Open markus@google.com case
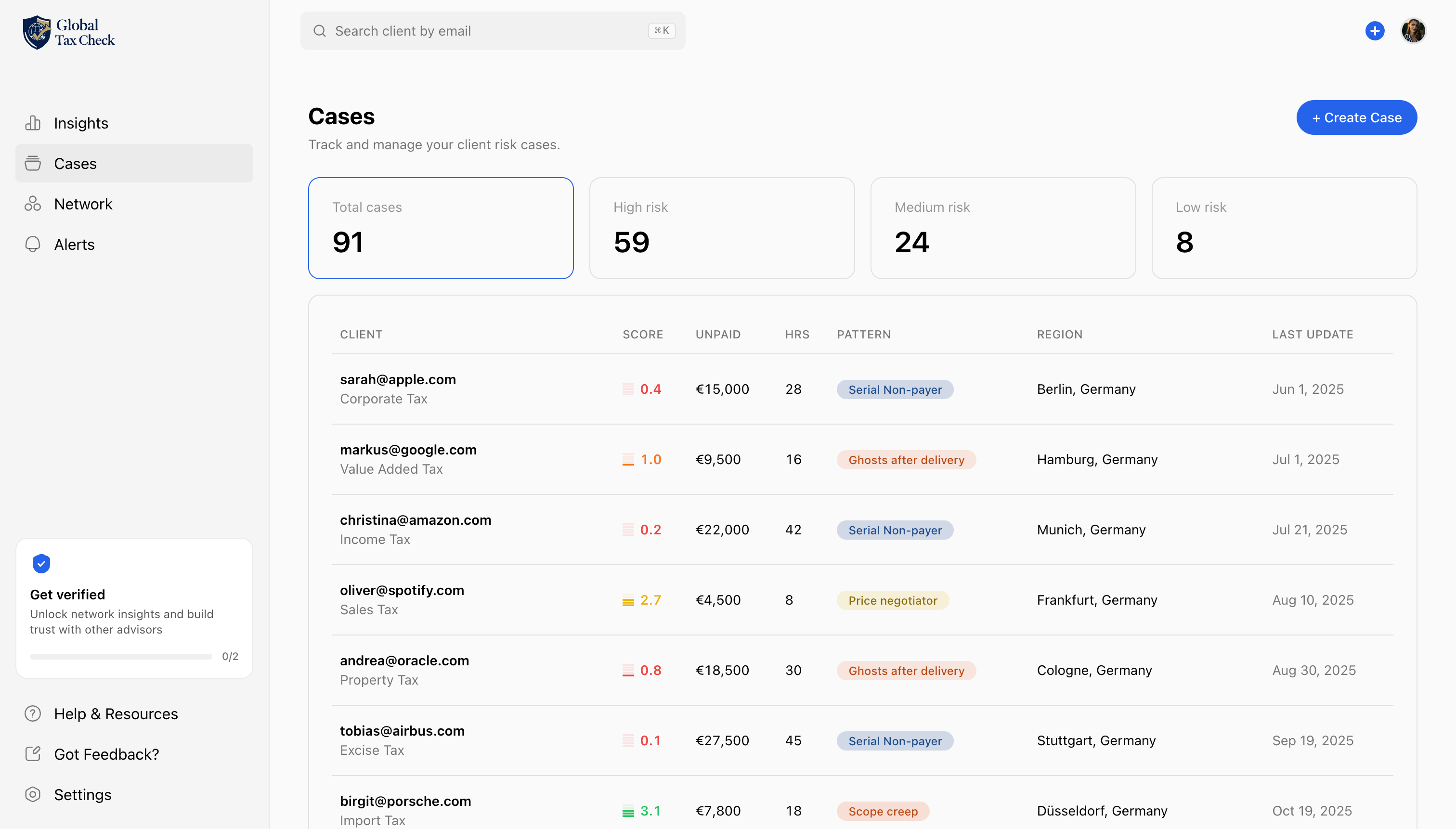This screenshot has width=1456, height=829. [863, 459]
